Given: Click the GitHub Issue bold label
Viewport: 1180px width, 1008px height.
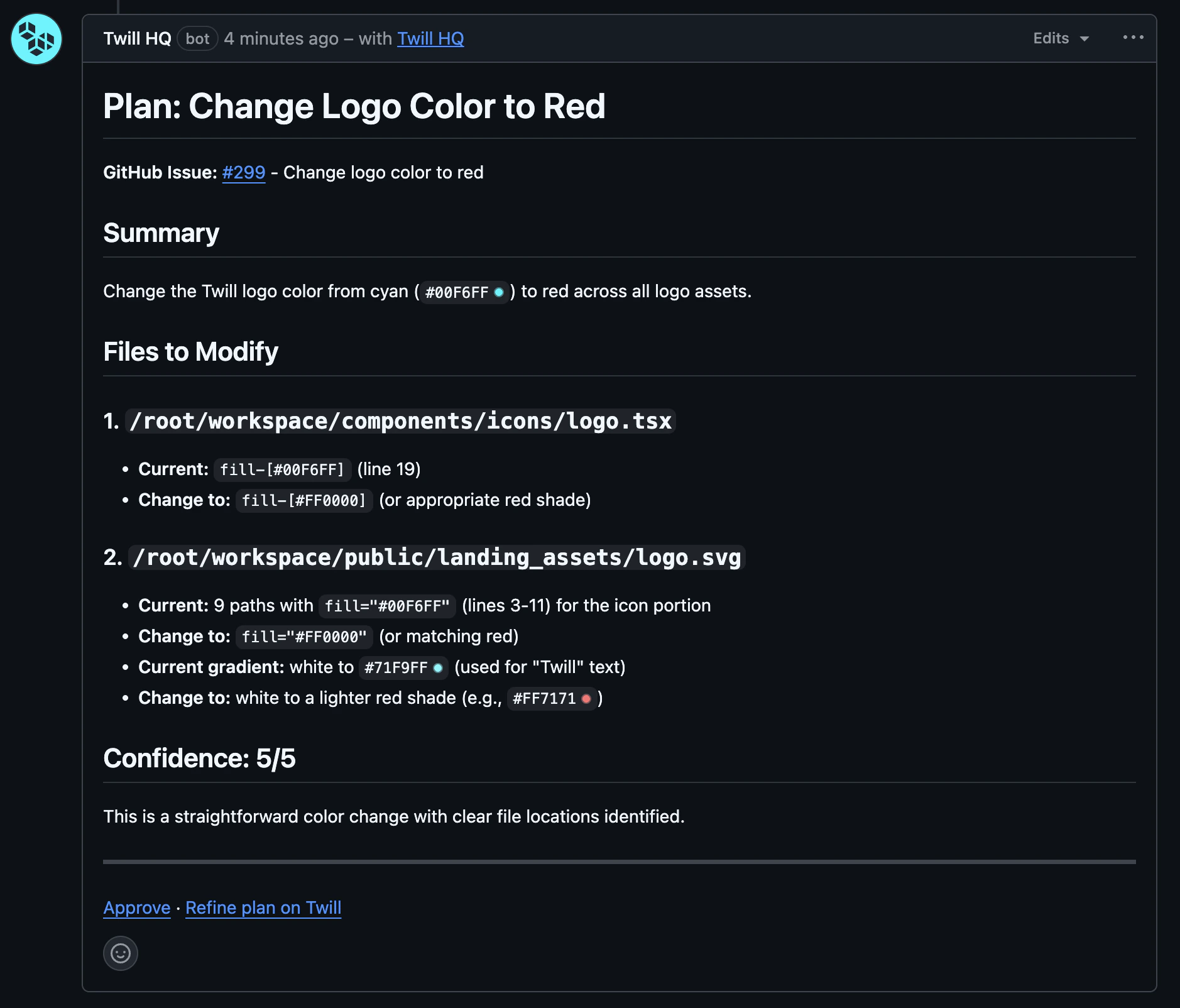Looking at the screenshot, I should pyautogui.click(x=160, y=172).
